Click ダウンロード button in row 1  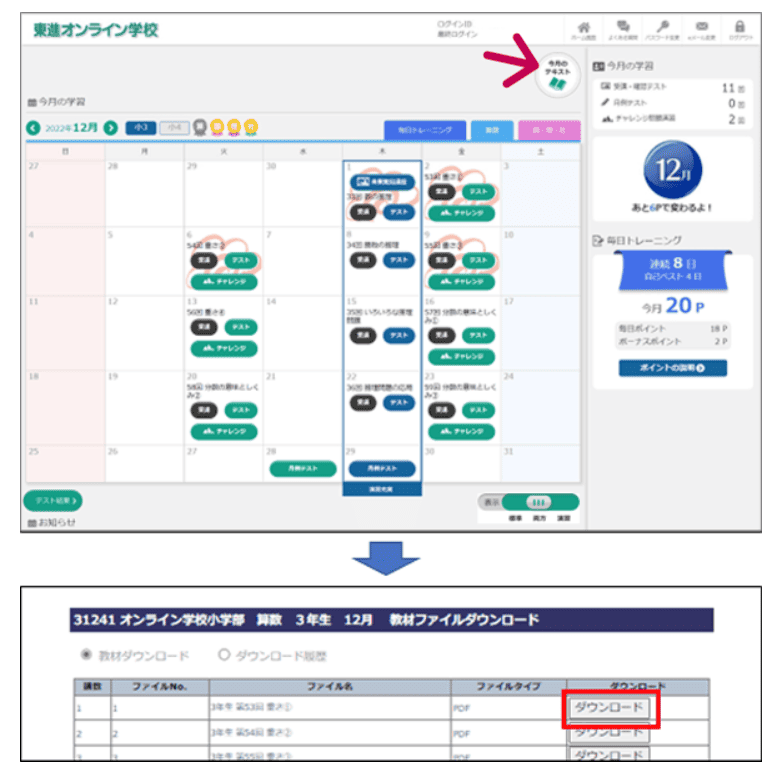[609, 708]
